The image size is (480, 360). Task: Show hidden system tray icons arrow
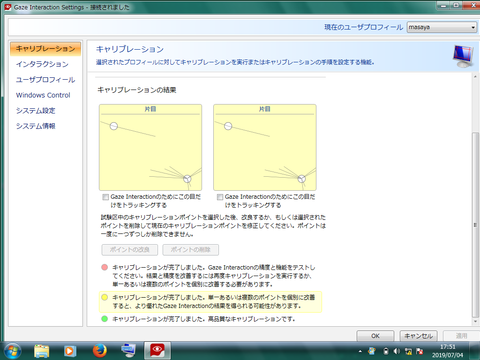[360, 351]
